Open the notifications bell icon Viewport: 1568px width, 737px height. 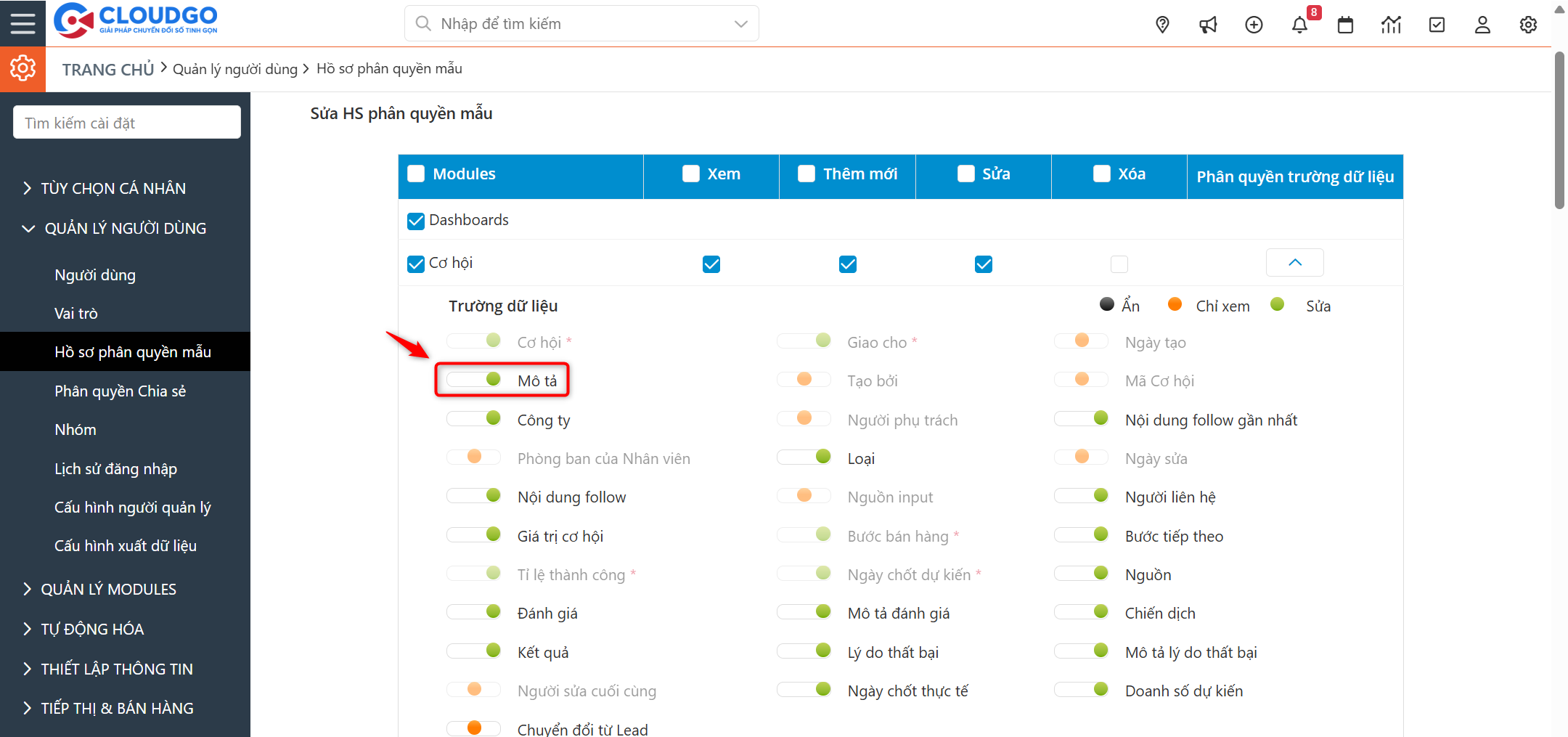tap(1299, 25)
